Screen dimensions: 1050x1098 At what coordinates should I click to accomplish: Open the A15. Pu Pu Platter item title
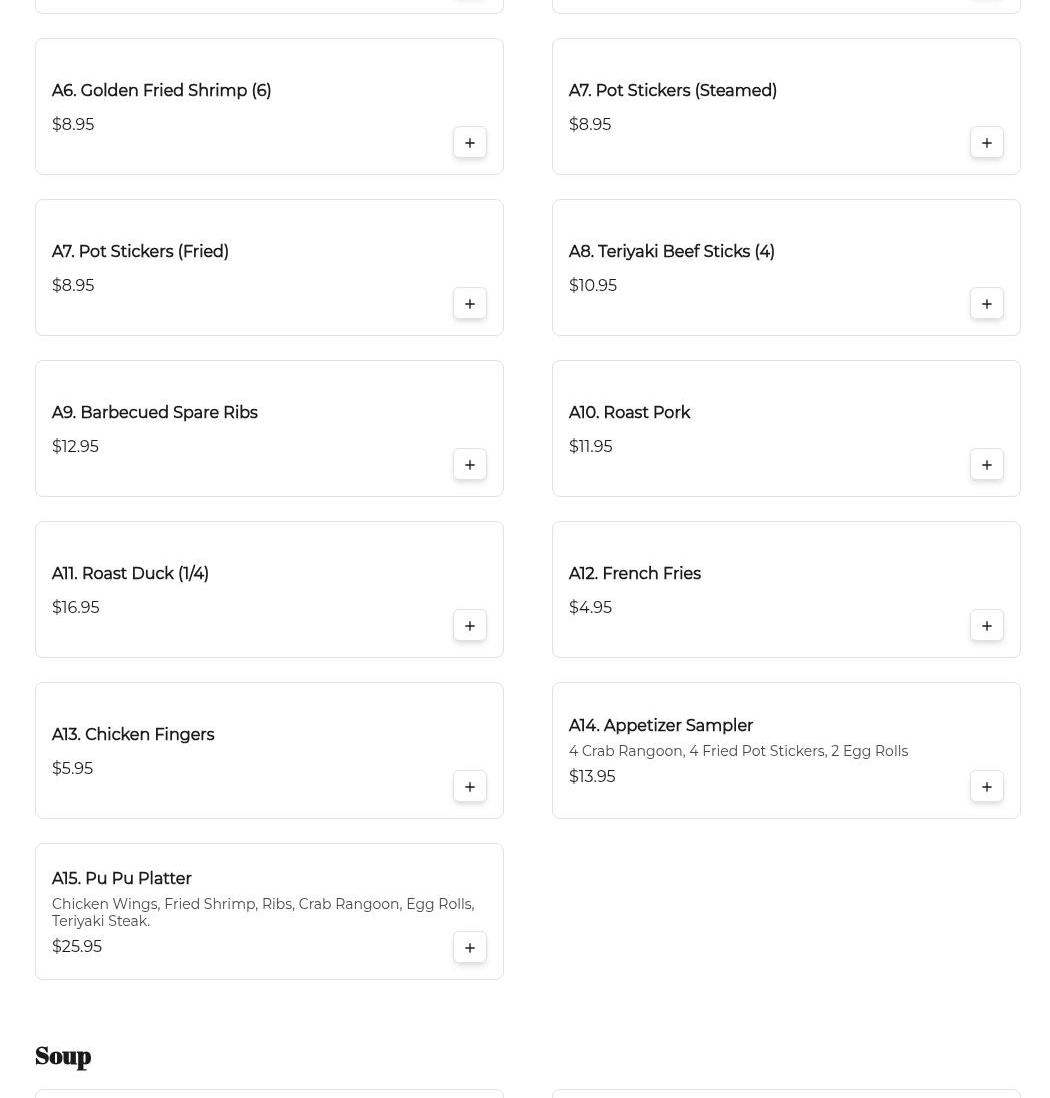(121, 879)
